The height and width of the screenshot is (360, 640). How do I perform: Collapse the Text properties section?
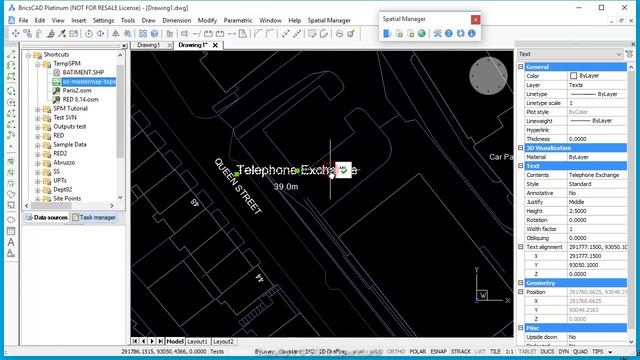520,166
